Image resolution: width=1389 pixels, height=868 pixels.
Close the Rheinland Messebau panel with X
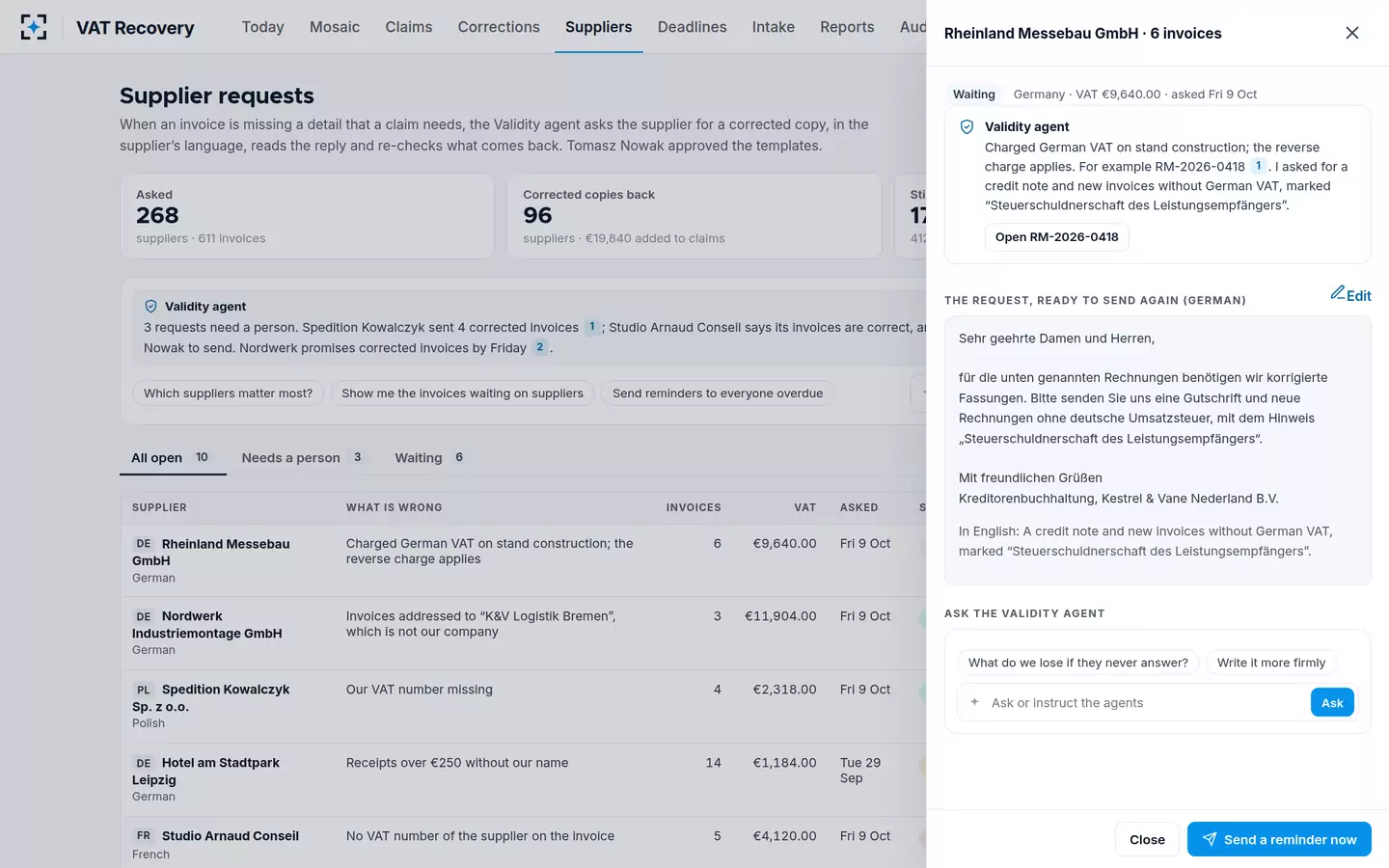[1352, 33]
